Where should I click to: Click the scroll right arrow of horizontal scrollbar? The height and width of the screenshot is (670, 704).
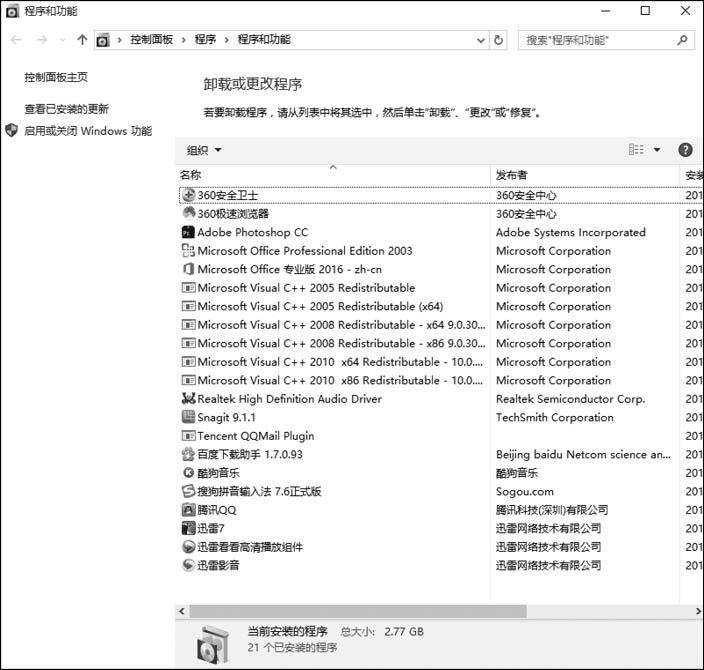coord(698,611)
